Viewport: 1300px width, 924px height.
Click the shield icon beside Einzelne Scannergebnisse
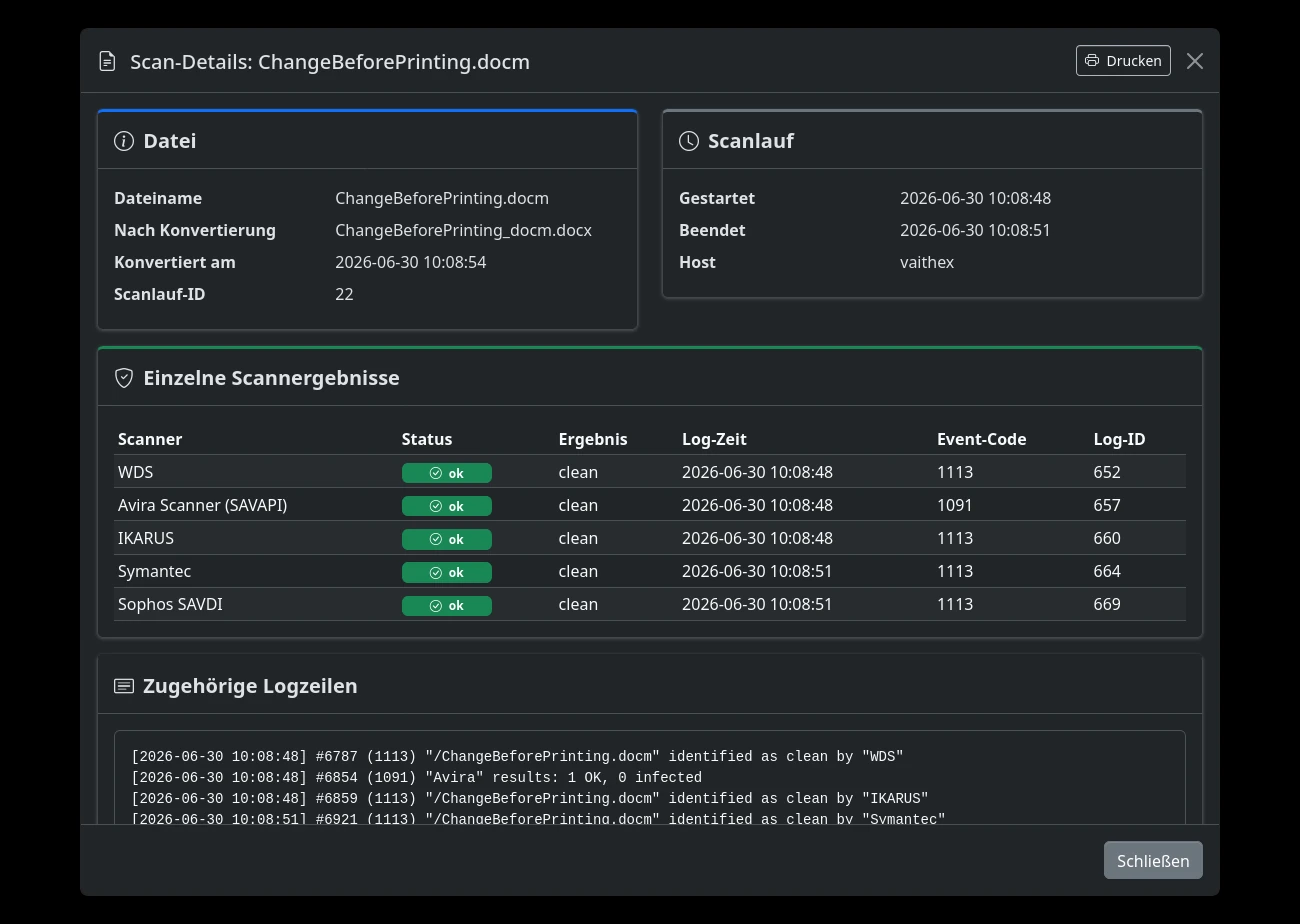pos(124,378)
